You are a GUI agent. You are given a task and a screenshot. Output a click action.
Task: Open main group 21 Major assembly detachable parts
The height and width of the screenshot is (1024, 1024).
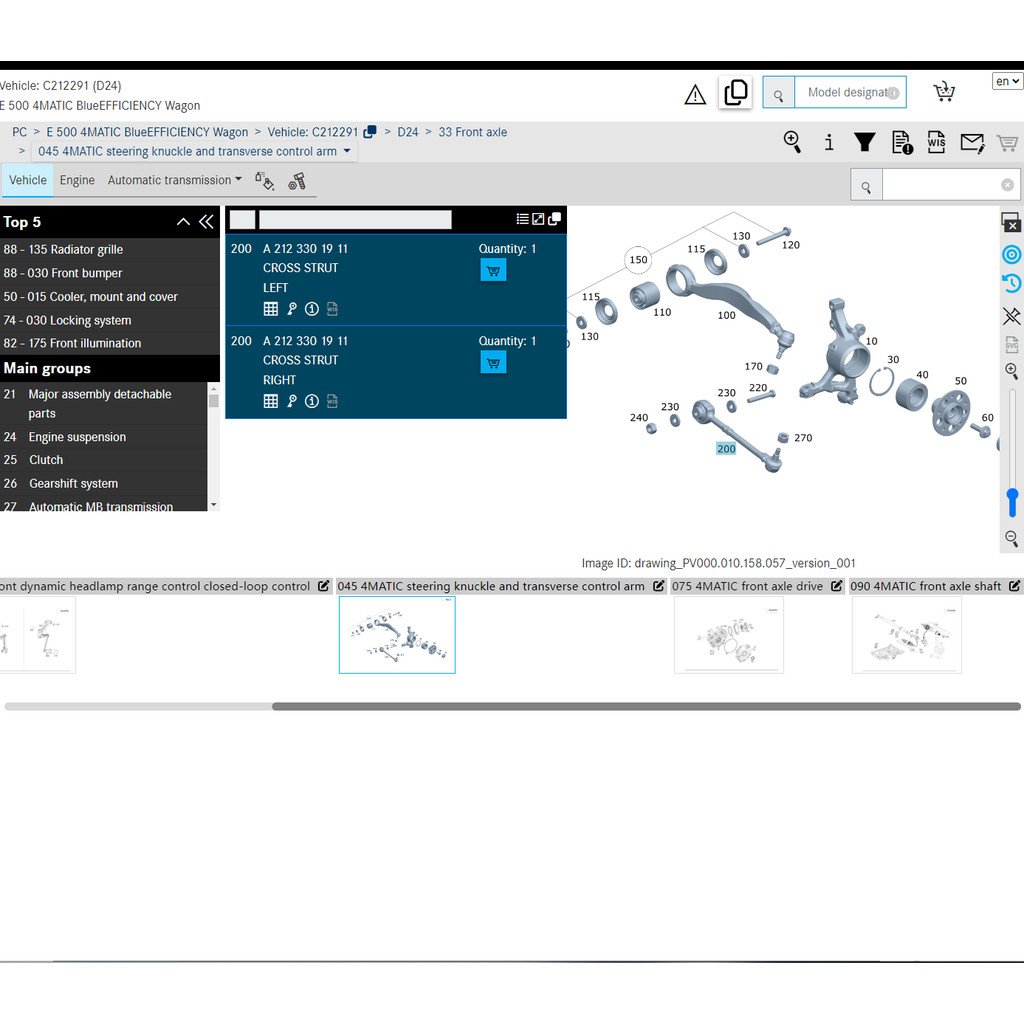(103, 404)
